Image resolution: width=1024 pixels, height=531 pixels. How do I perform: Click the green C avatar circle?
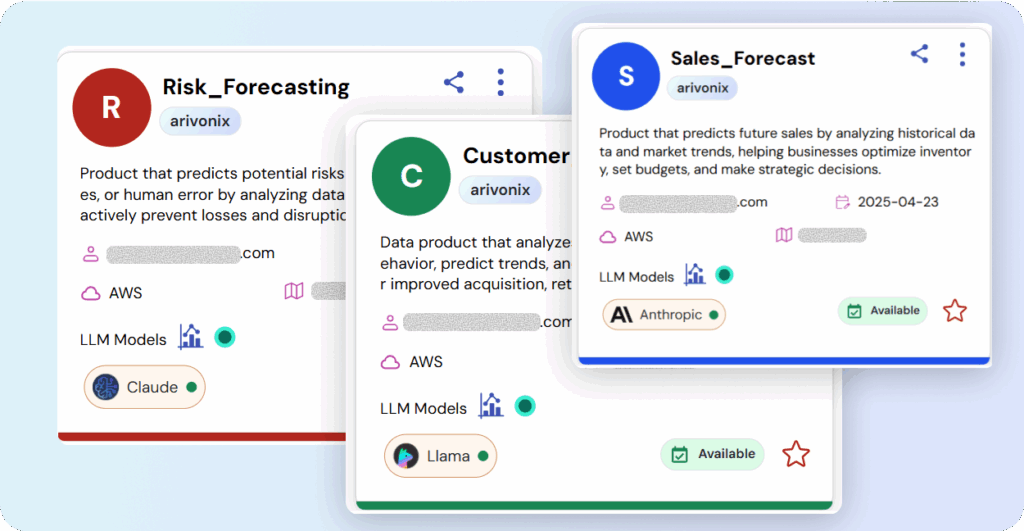point(411,176)
